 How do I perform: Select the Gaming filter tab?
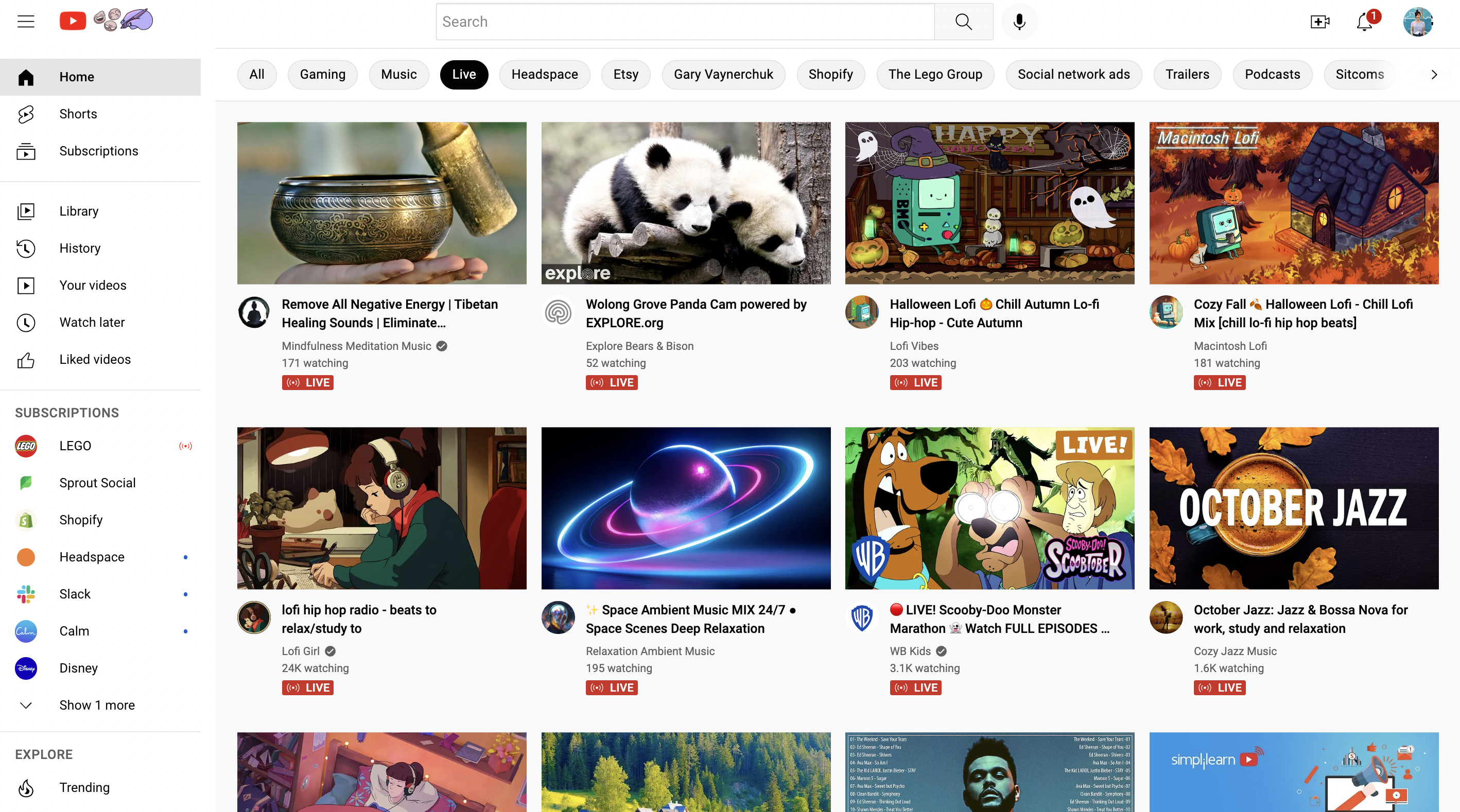coord(322,74)
